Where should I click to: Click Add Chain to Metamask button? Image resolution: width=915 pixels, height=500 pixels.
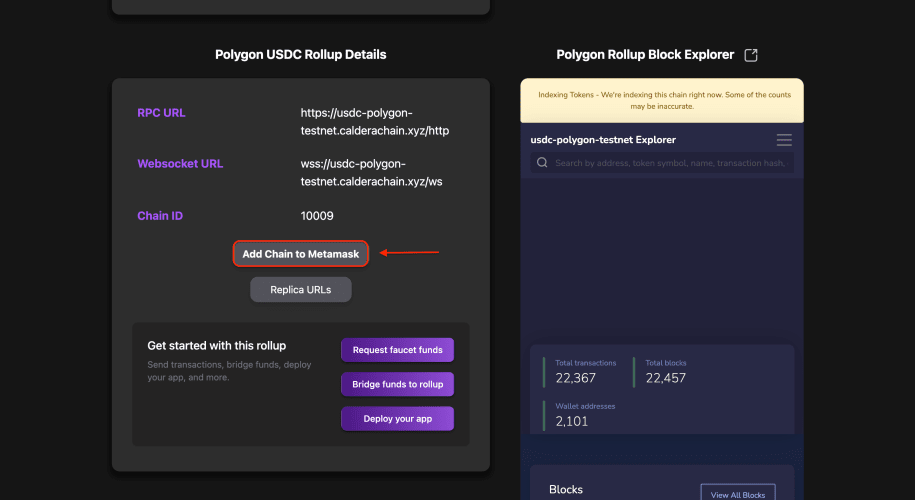pyautogui.click(x=301, y=254)
